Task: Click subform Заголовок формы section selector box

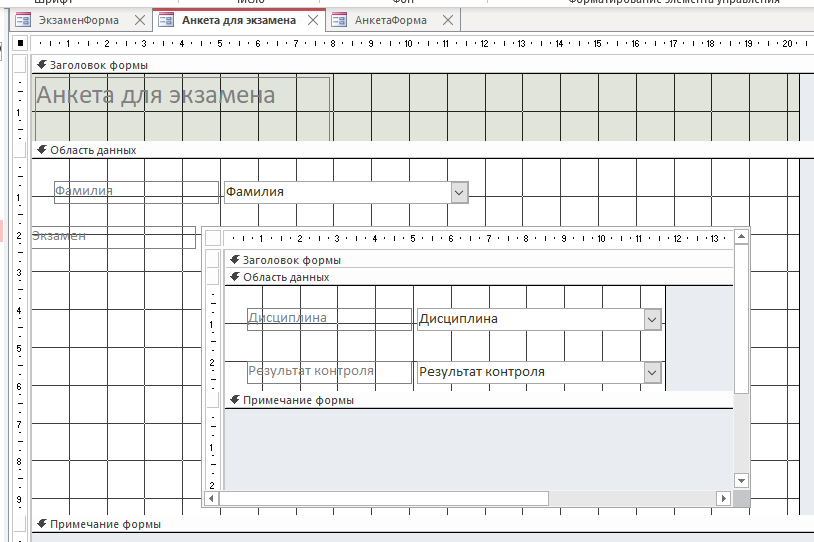Action: (x=213, y=260)
